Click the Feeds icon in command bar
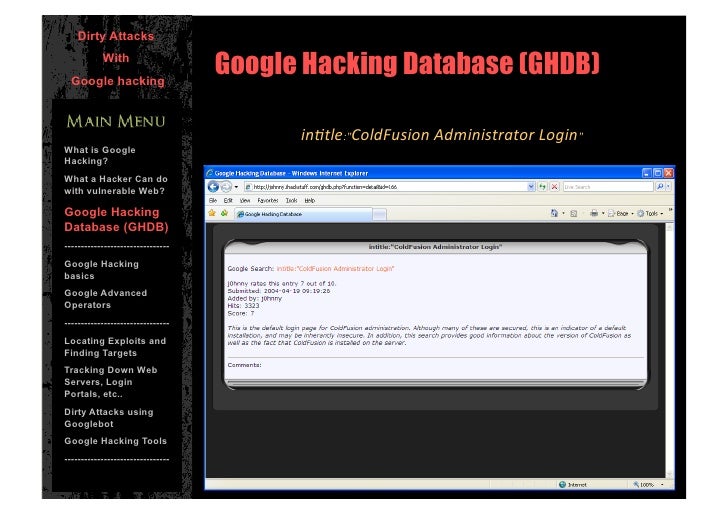The width and height of the screenshot is (728, 514). 573,214
